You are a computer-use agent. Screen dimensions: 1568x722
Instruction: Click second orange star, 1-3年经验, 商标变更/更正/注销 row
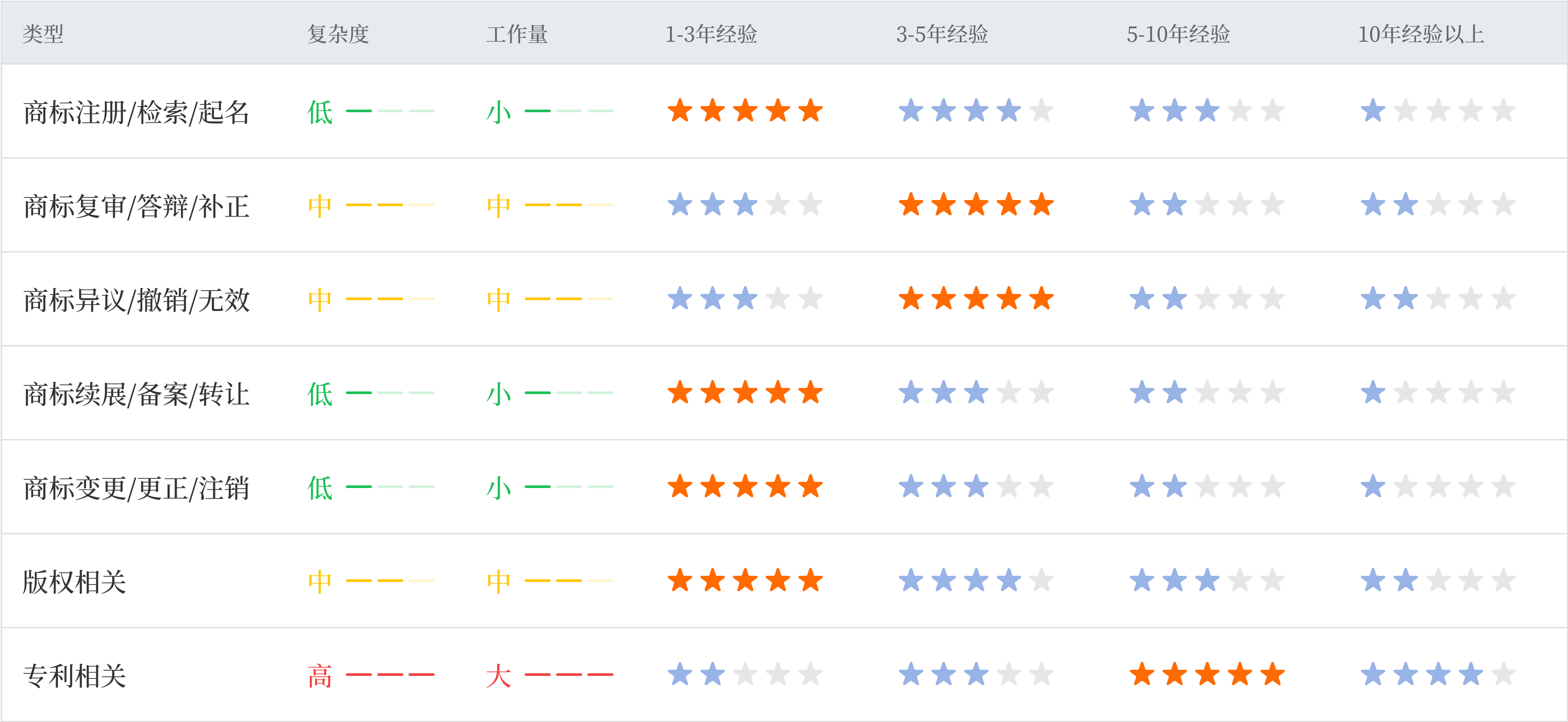[713, 487]
